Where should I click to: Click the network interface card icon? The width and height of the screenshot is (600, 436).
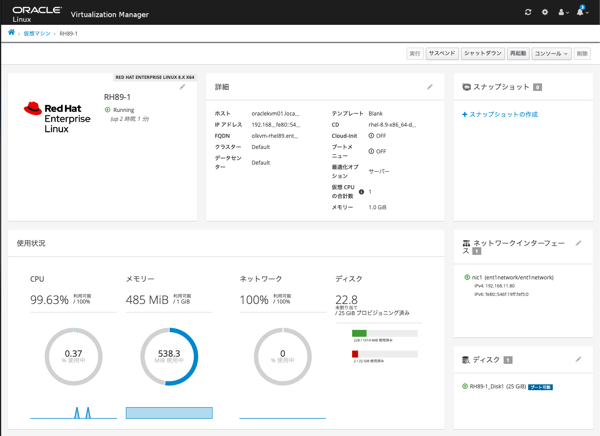pos(466,243)
